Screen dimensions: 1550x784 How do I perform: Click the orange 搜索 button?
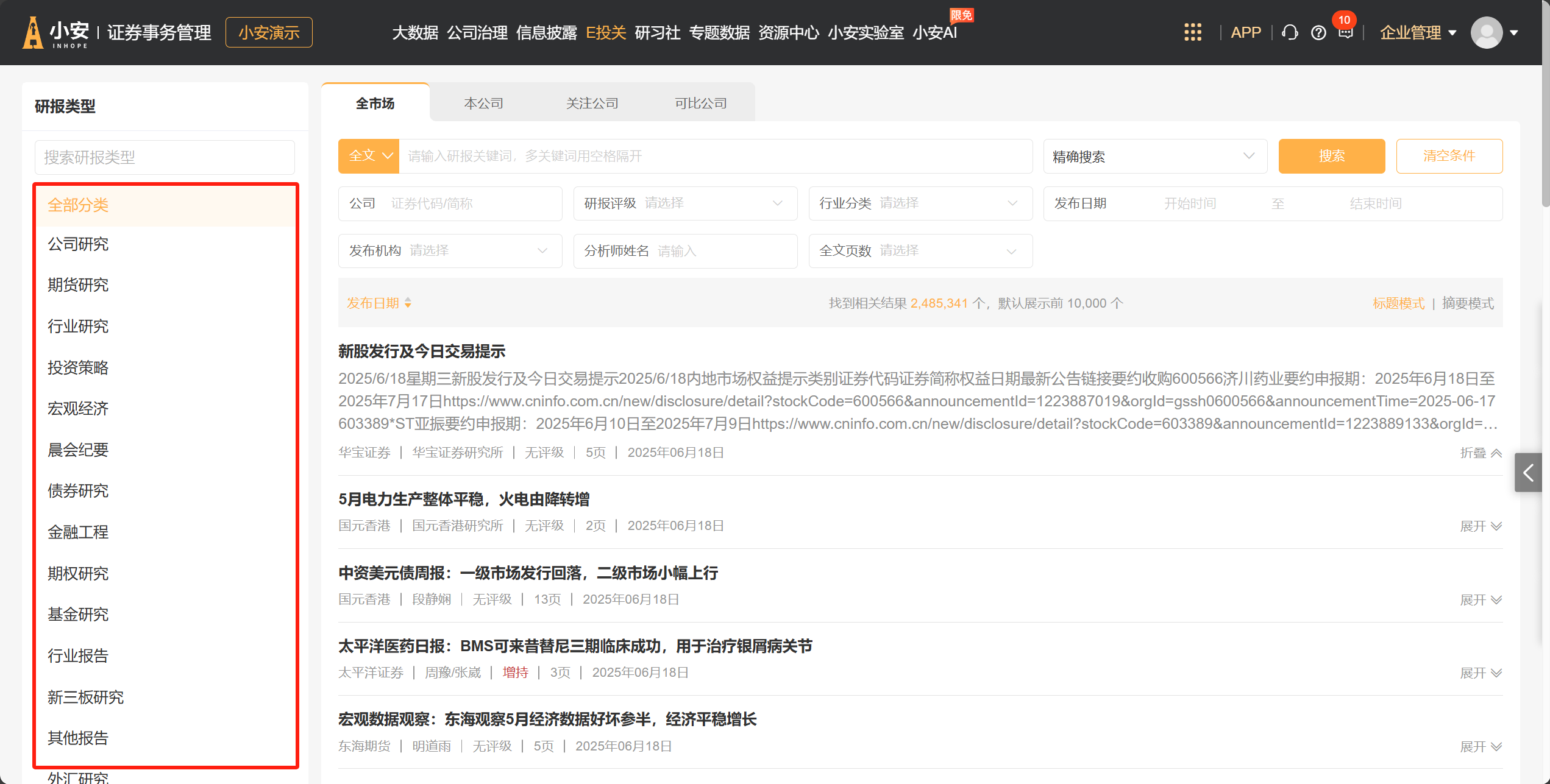[x=1331, y=156]
